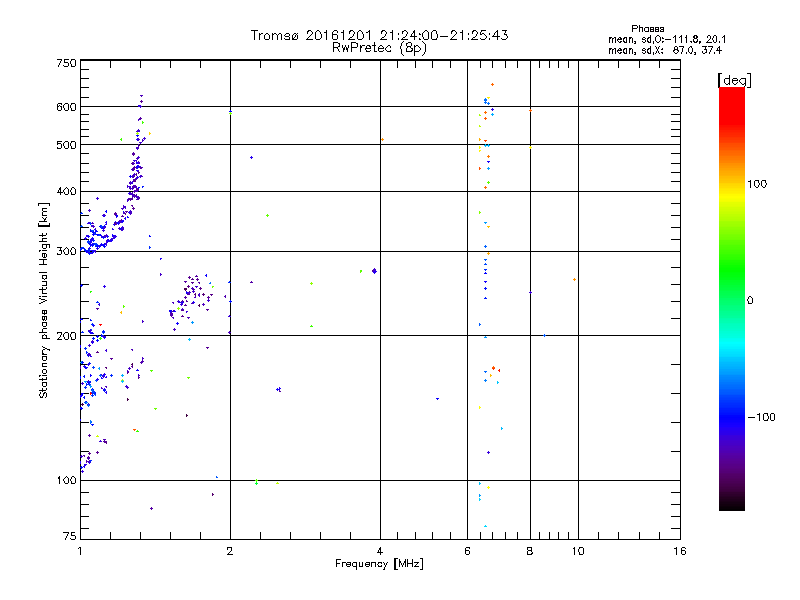Click the y-axis tick label '750'

click(x=66, y=63)
